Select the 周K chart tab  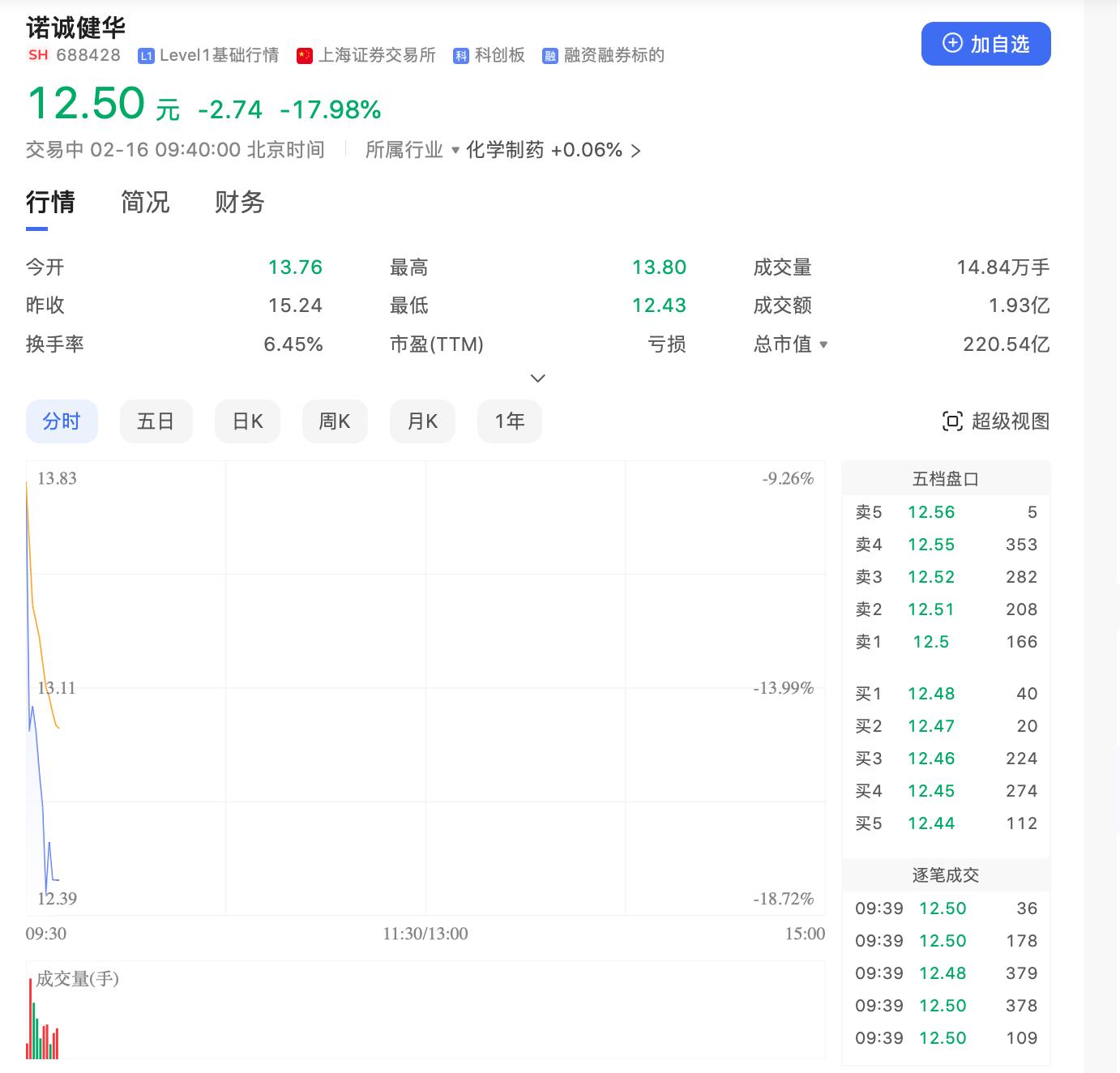click(x=335, y=421)
